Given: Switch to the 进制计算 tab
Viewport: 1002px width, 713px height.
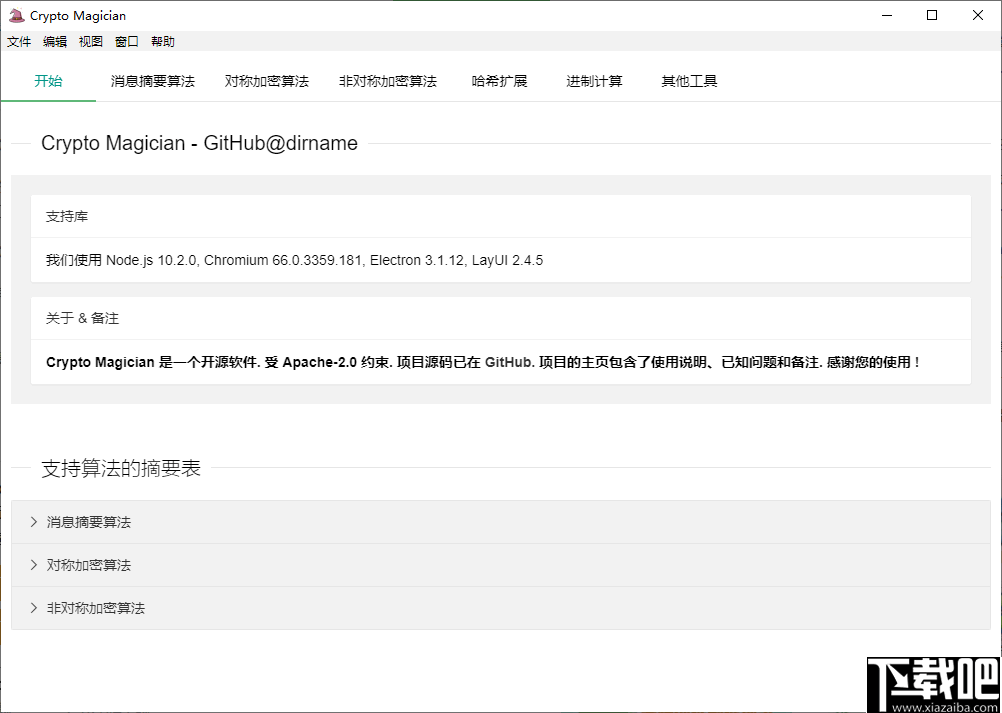Looking at the screenshot, I should (592, 81).
